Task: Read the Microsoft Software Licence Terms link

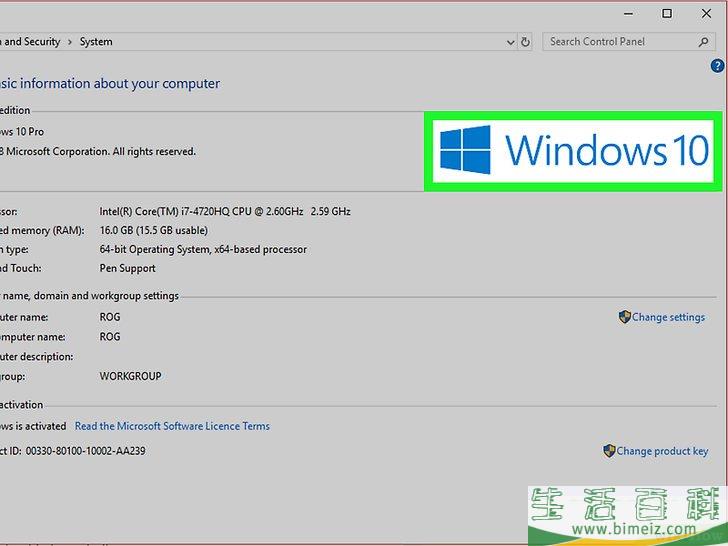Action: click(172, 426)
